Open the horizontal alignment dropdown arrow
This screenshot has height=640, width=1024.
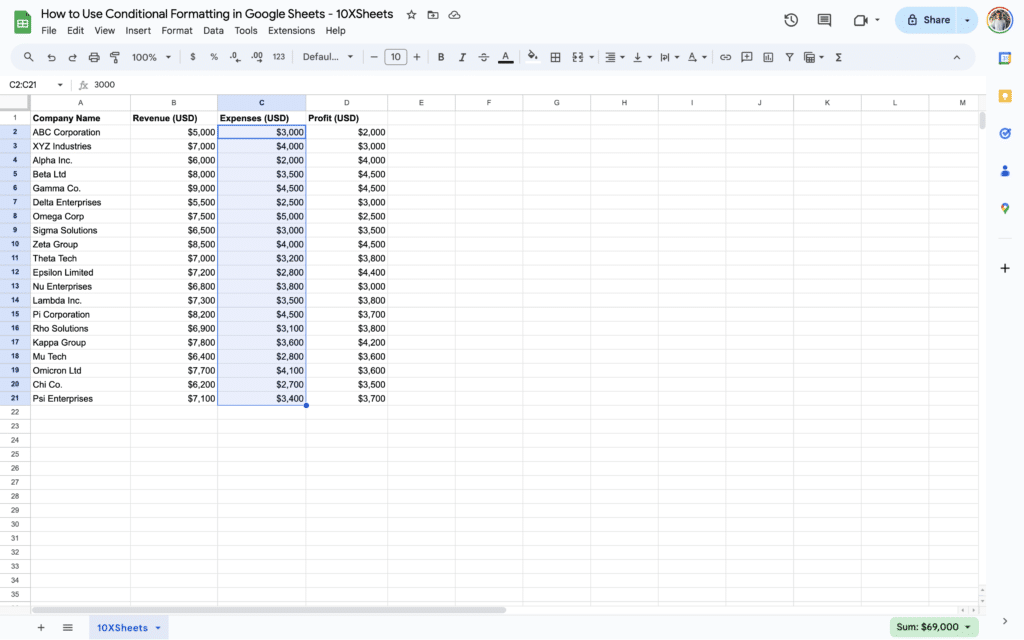point(622,57)
